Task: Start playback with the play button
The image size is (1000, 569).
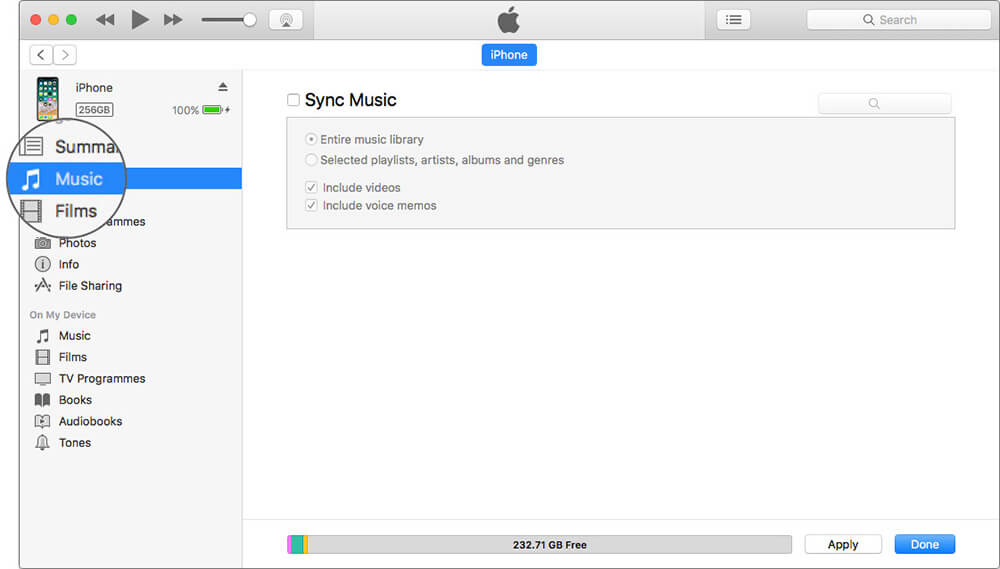Action: point(140,20)
